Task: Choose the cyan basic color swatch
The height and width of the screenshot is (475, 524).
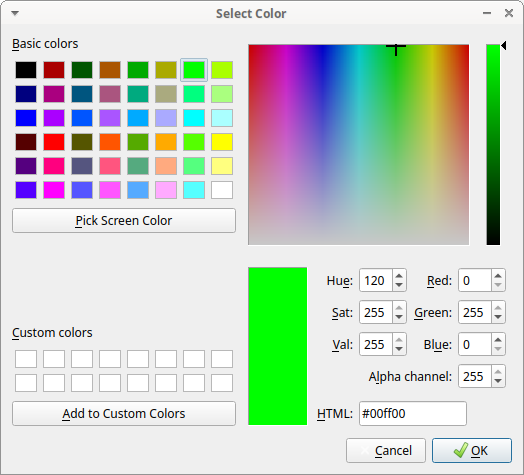Action: pyautogui.click(x=194, y=118)
